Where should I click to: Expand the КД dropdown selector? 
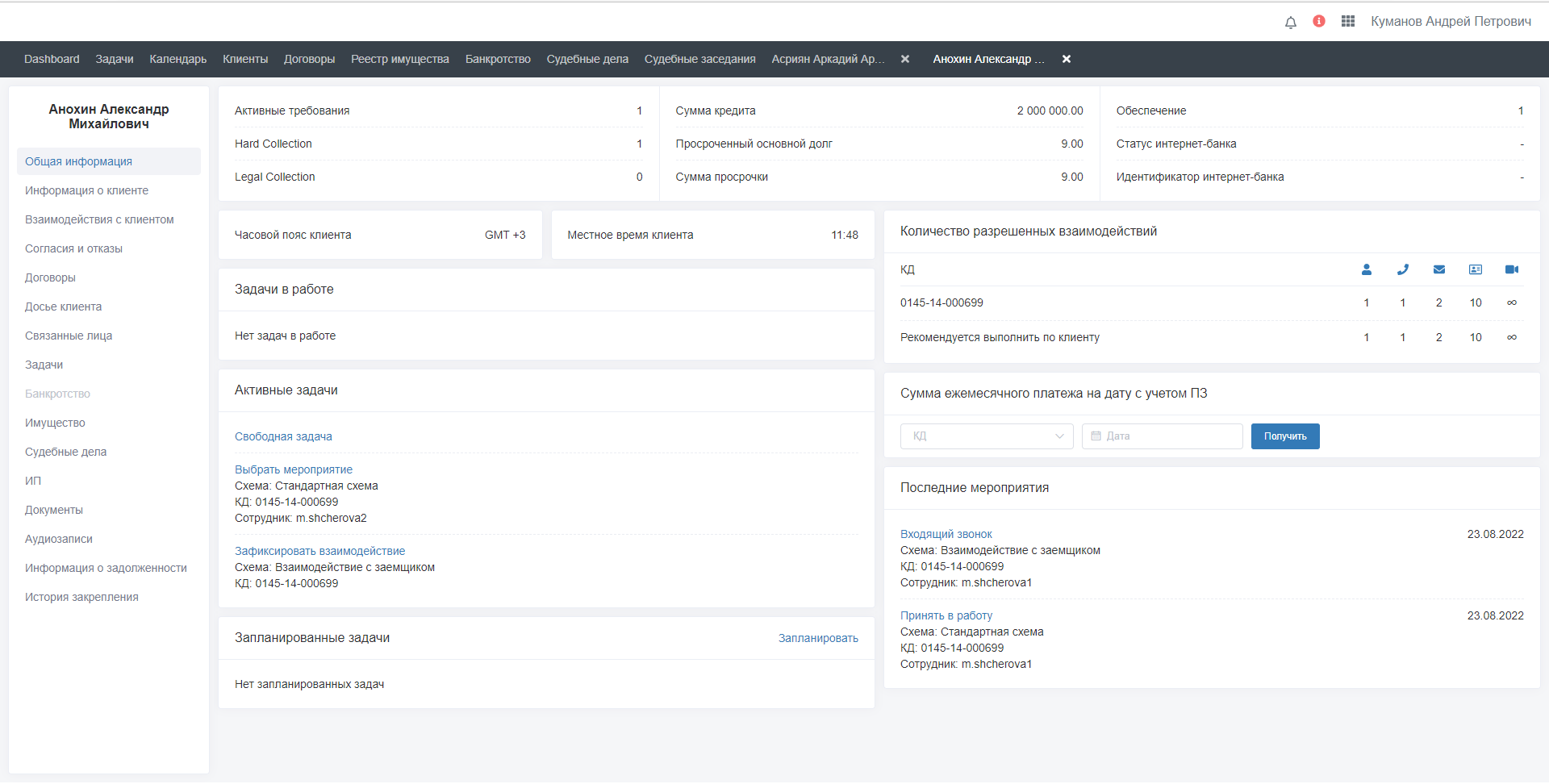click(987, 436)
